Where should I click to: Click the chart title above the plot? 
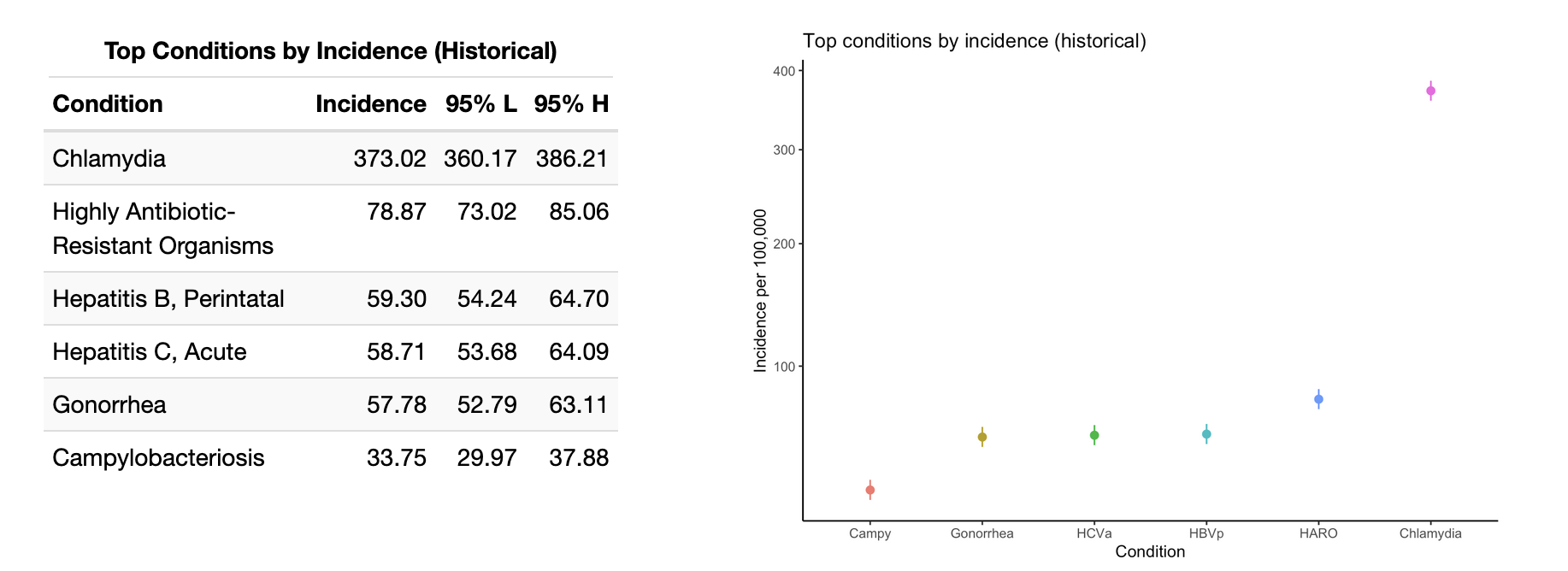pos(974,41)
